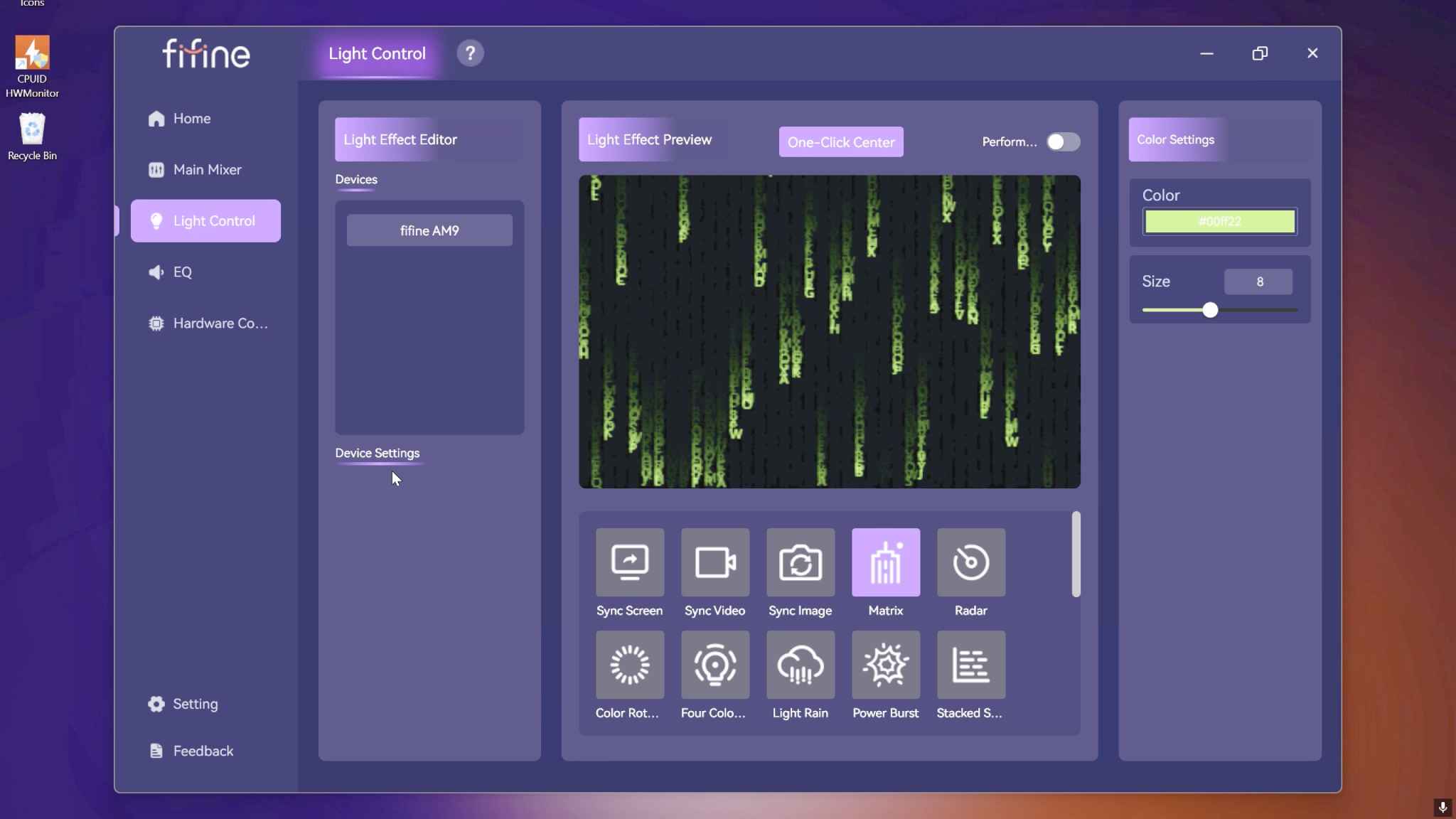Screen dimensions: 1456x819
Task: Click the Size value field
Action: coord(1258,282)
